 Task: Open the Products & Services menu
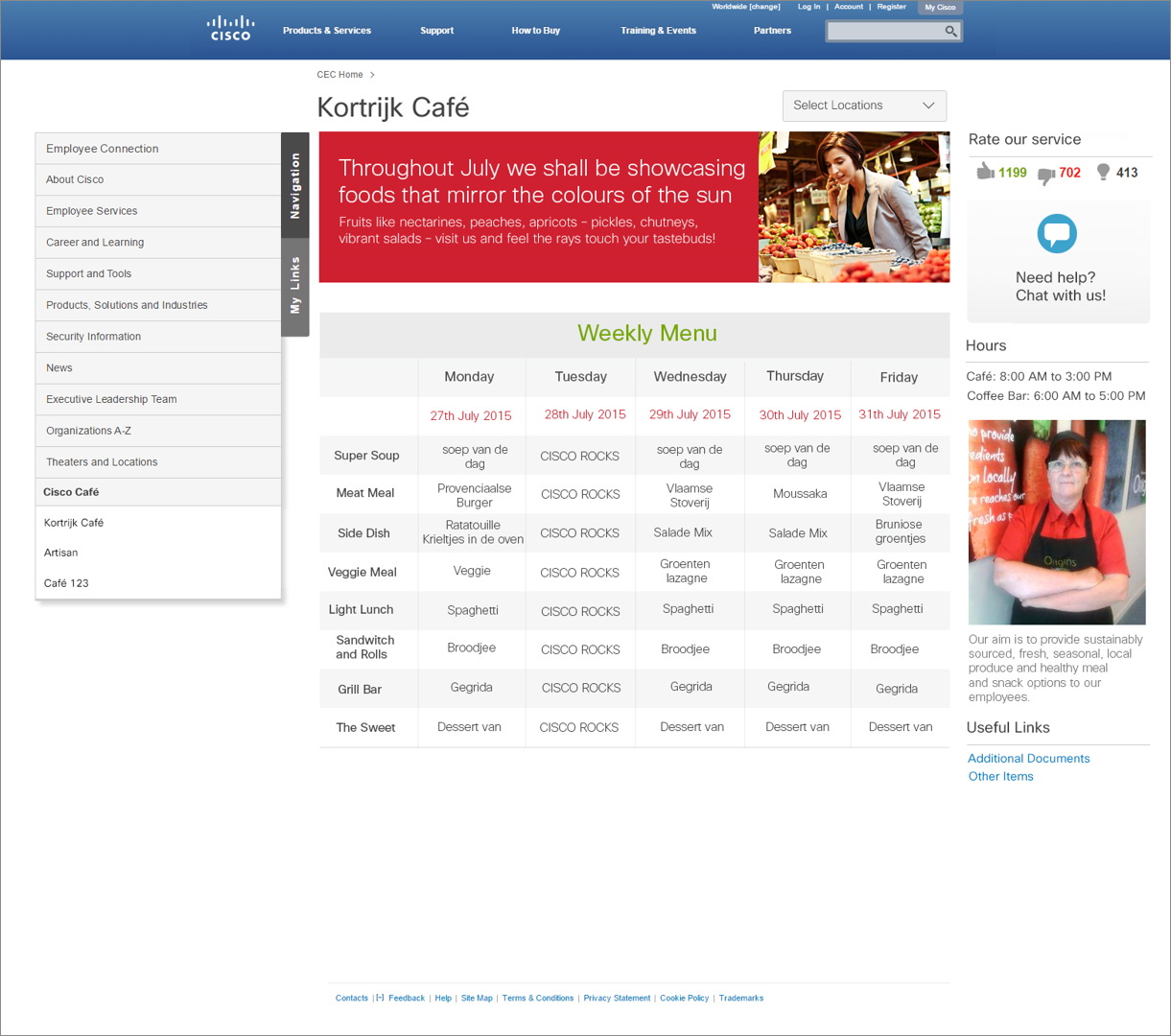coord(327,31)
